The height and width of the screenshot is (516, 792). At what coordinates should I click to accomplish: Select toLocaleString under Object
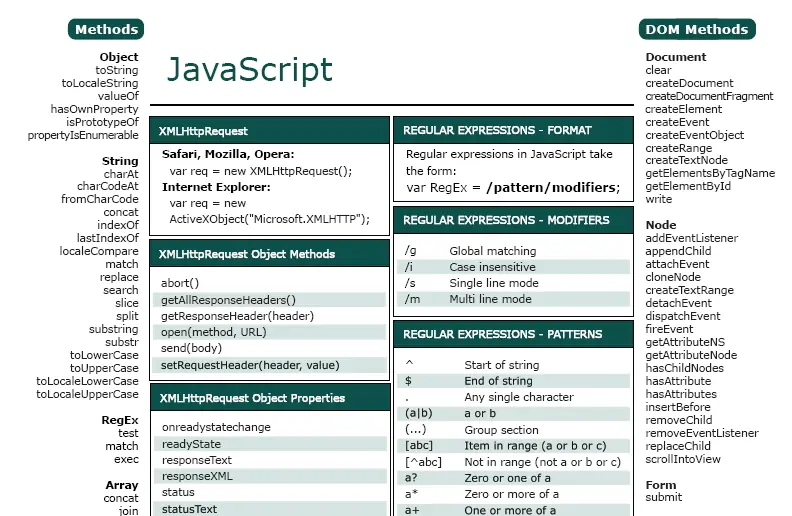[100, 83]
